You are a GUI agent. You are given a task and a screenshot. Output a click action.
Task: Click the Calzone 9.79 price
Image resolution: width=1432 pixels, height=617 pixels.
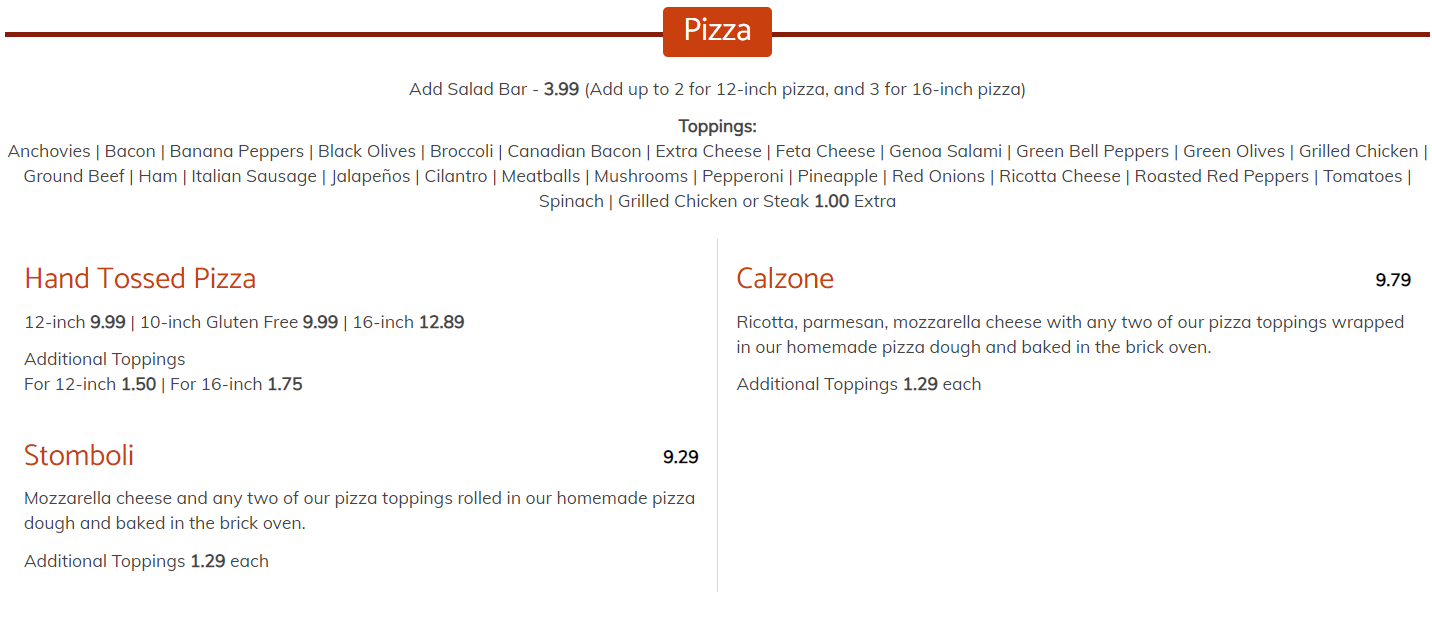[x=1392, y=280]
